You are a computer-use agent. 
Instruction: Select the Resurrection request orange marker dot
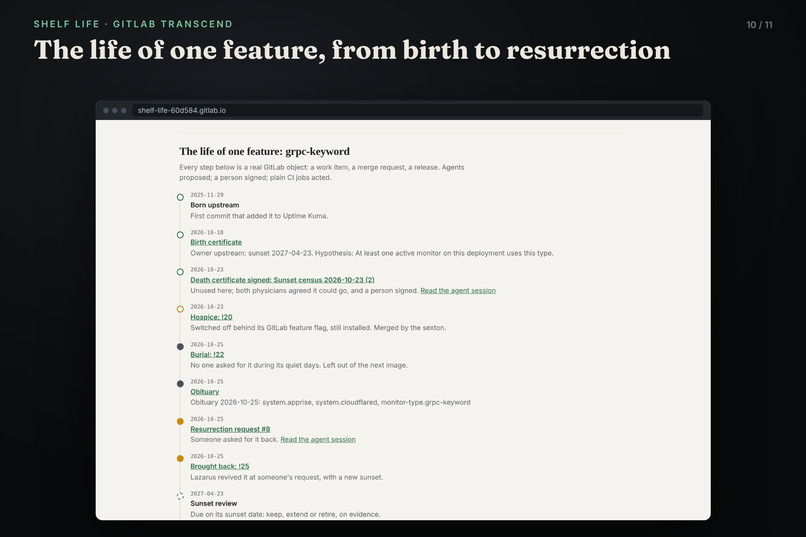pyautogui.click(x=180, y=421)
